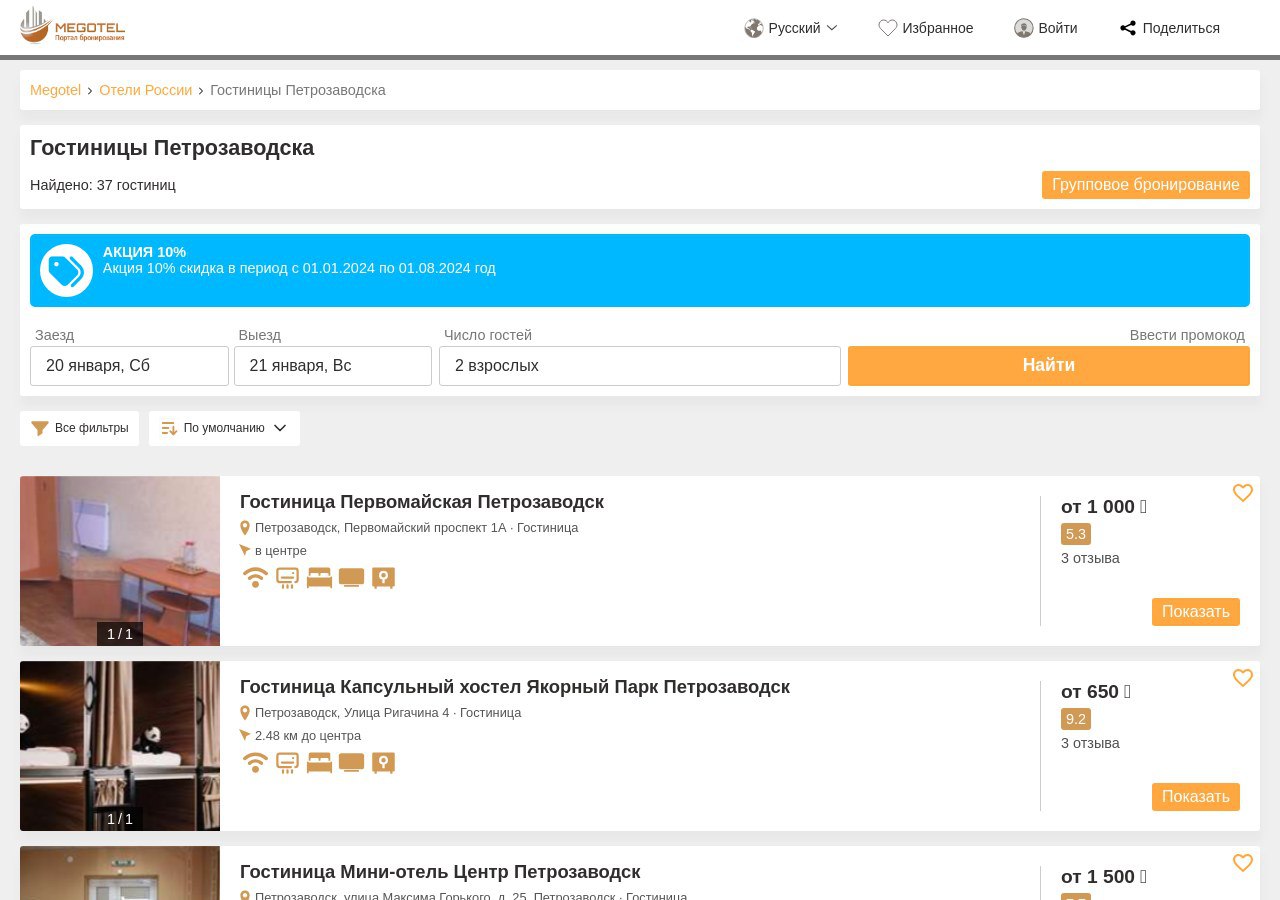The width and height of the screenshot is (1280, 900).
Task: Open Избранное in the top menu
Action: tap(925, 28)
